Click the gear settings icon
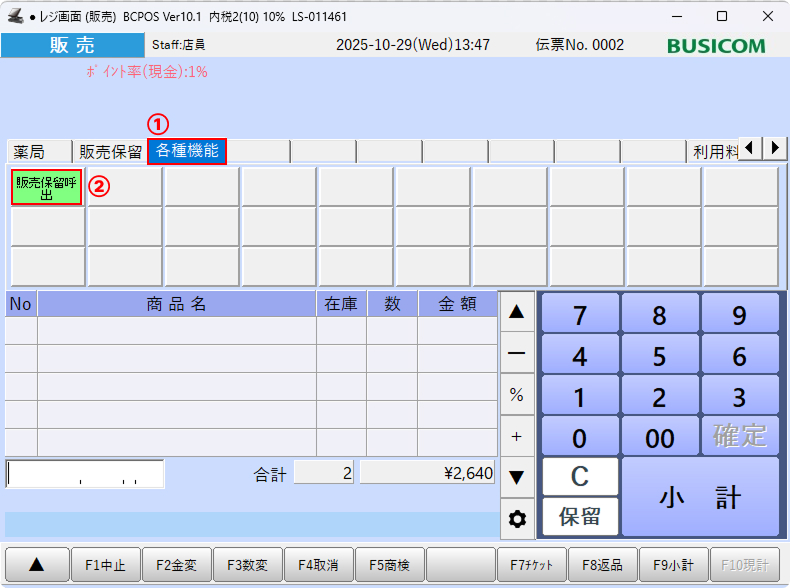Viewport: 790px width, 588px height. pos(517,519)
